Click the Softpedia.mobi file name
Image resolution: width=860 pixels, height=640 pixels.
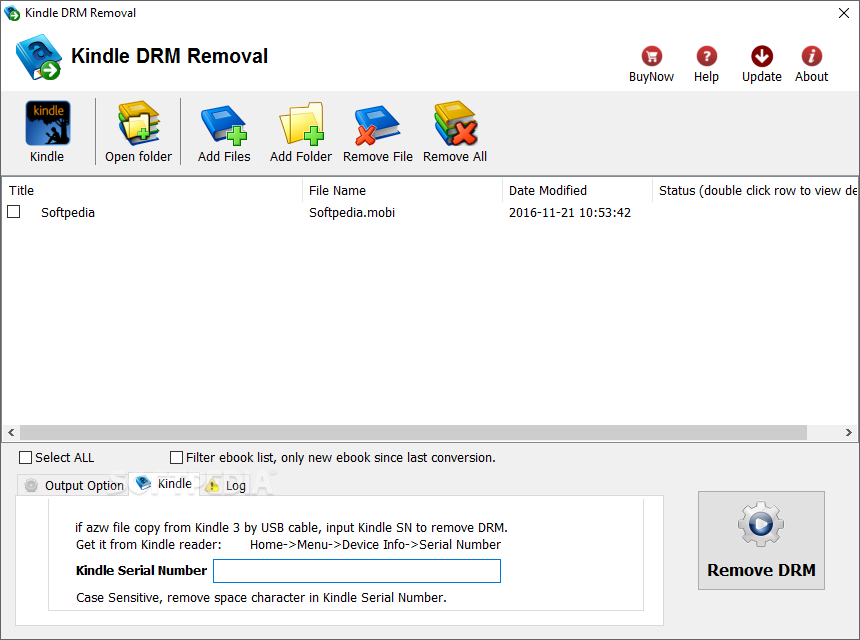(352, 213)
